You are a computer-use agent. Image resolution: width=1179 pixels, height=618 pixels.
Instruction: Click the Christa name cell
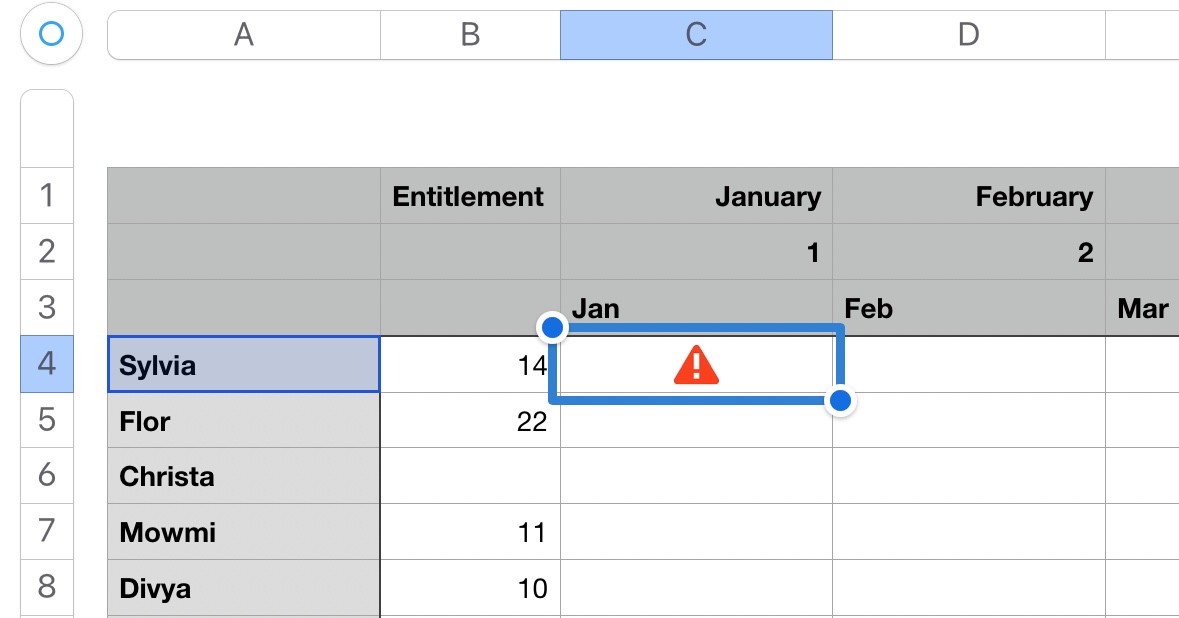pos(243,476)
